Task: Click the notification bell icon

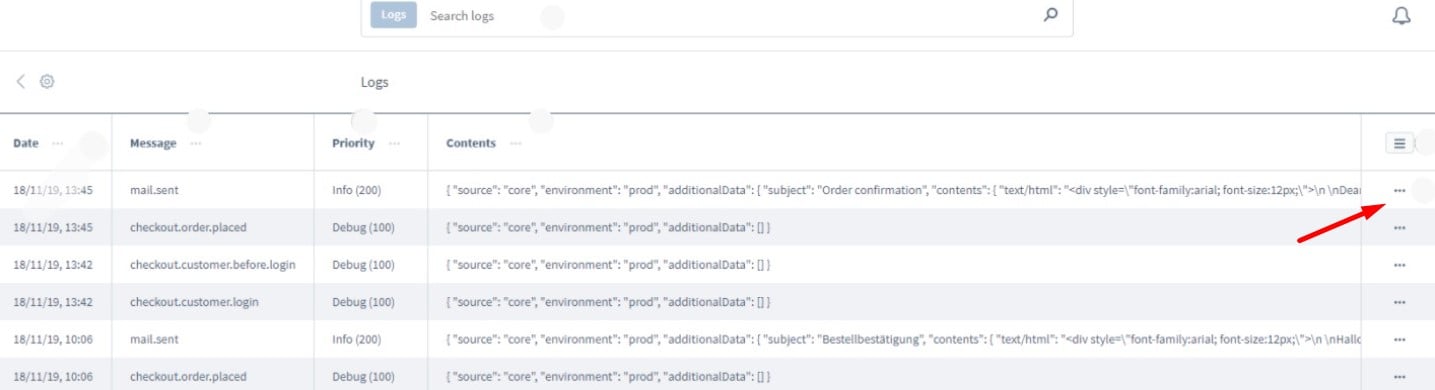Action: (x=1401, y=17)
